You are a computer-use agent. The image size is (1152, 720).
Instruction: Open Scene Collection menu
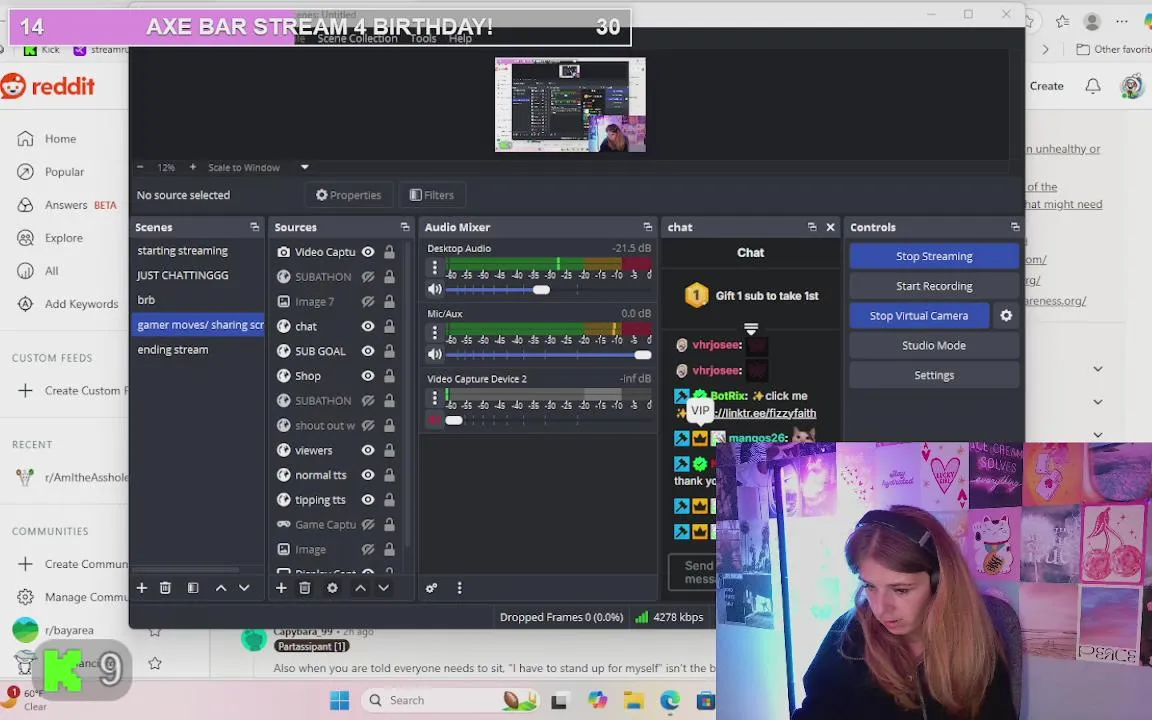click(357, 38)
